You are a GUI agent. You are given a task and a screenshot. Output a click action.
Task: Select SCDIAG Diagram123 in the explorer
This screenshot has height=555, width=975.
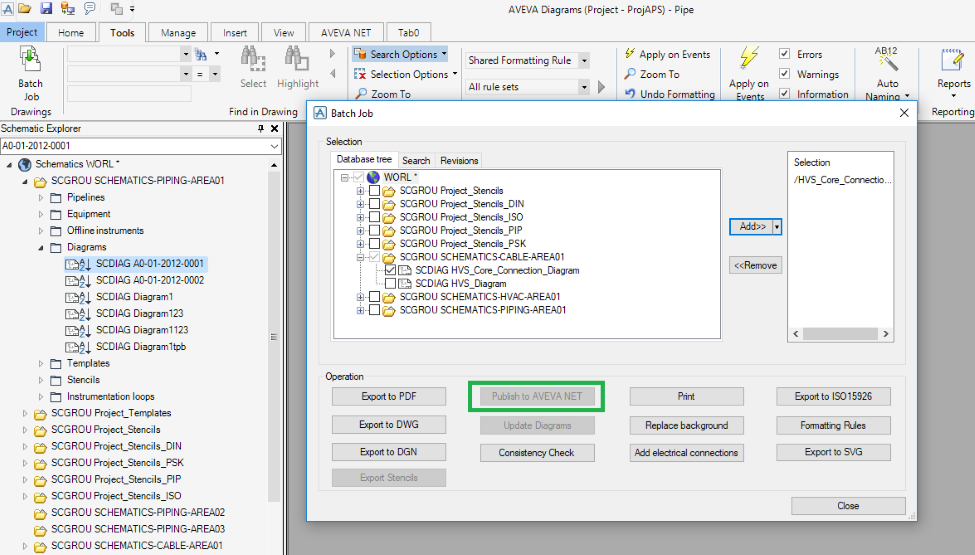tap(139, 313)
